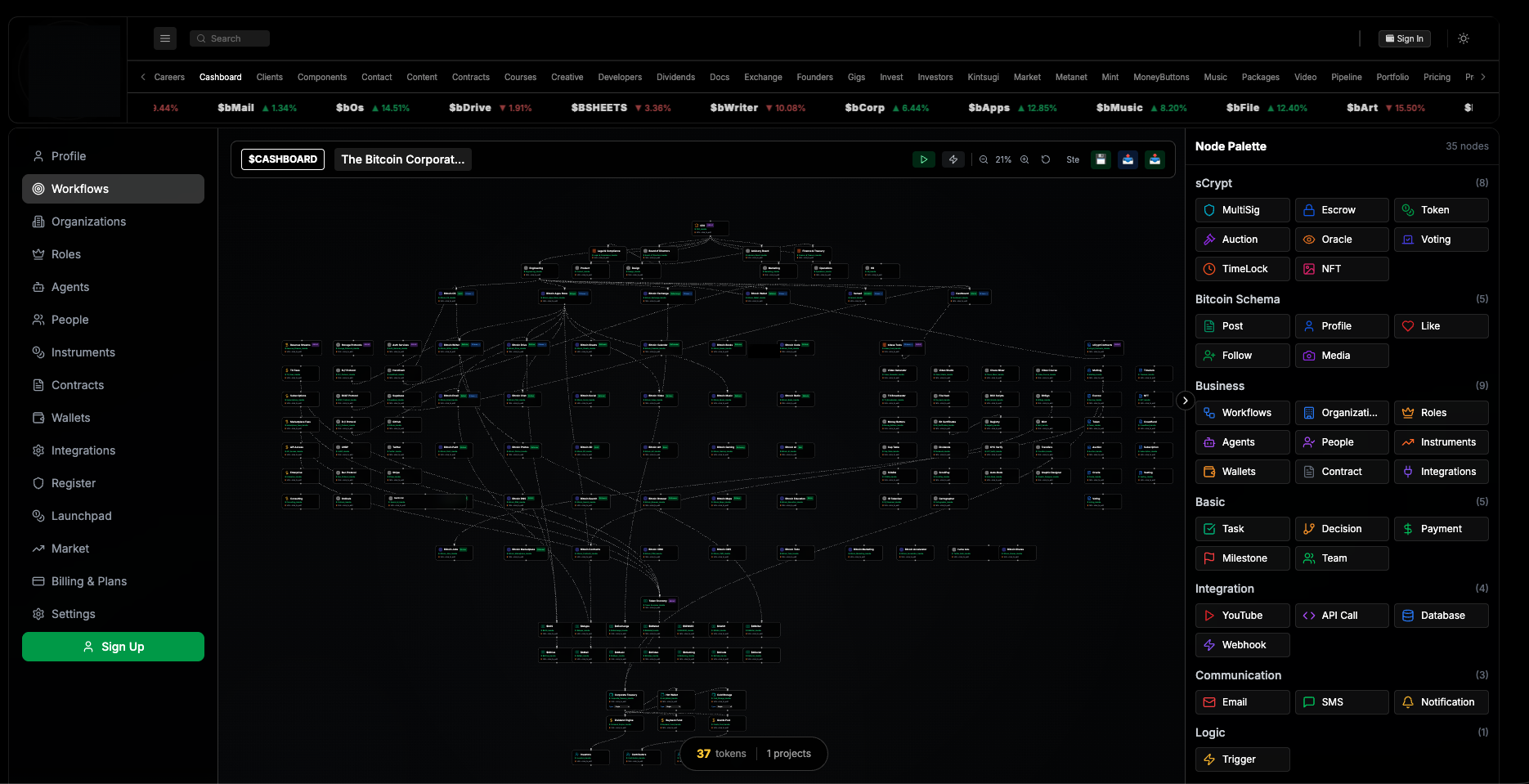Choose the Webhook integration node
Image resolution: width=1529 pixels, height=784 pixels.
point(1242,645)
